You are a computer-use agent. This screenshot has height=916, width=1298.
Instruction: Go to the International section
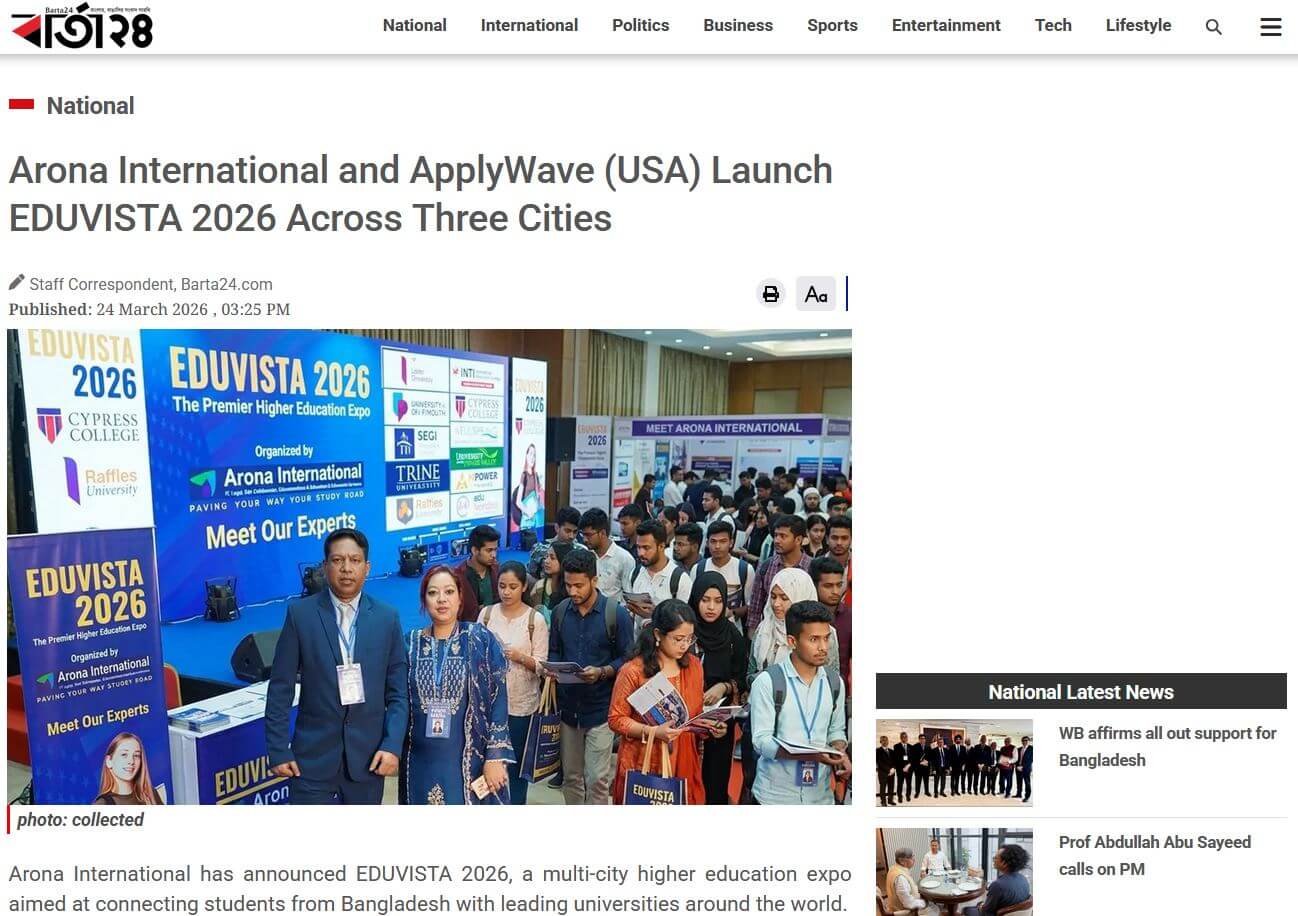coord(529,26)
